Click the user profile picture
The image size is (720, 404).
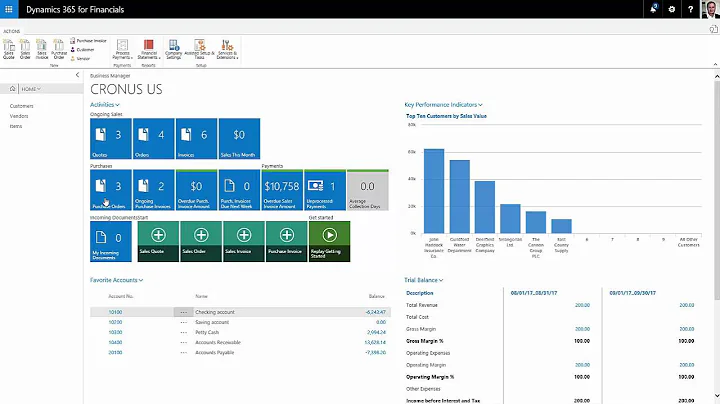[x=710, y=9]
